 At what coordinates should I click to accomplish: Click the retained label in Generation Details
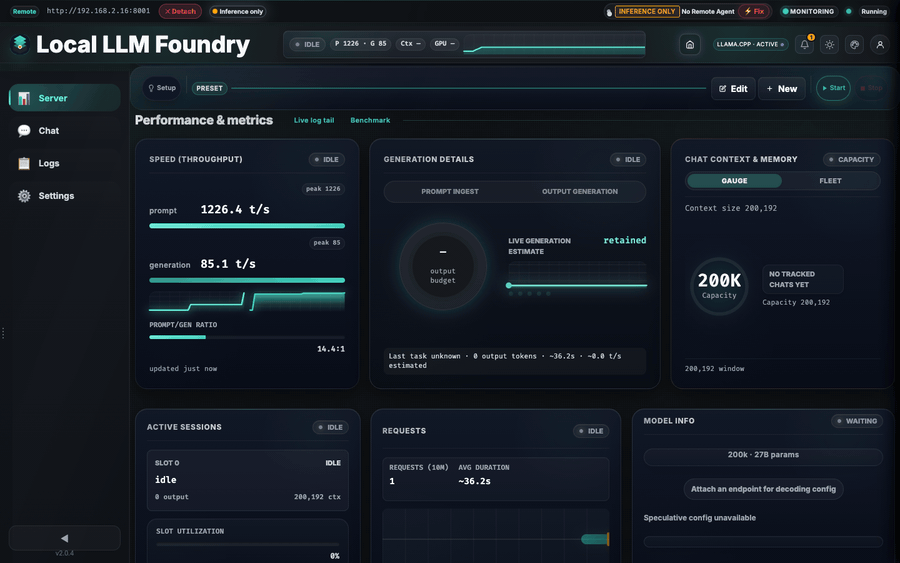624,240
